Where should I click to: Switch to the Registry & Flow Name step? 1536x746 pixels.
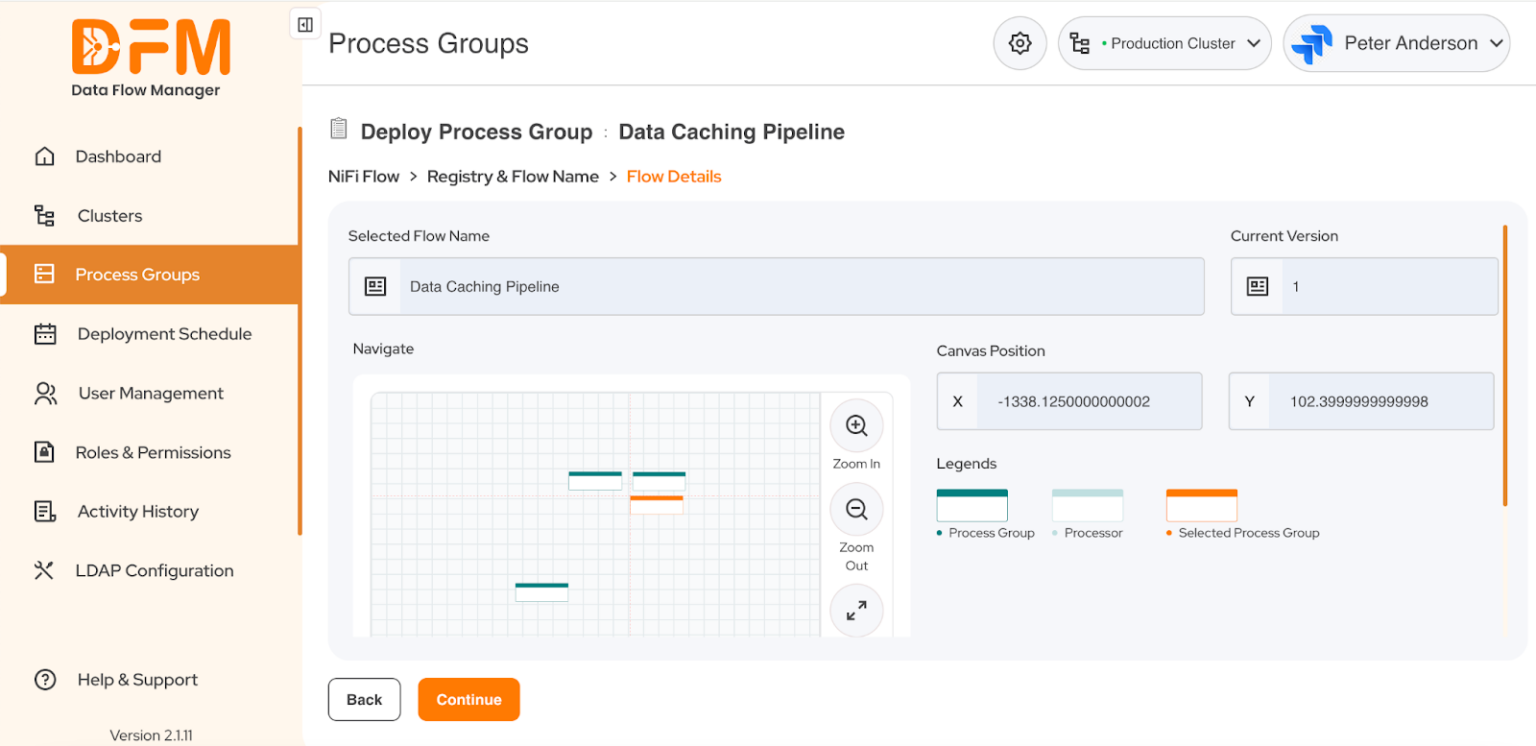click(512, 176)
